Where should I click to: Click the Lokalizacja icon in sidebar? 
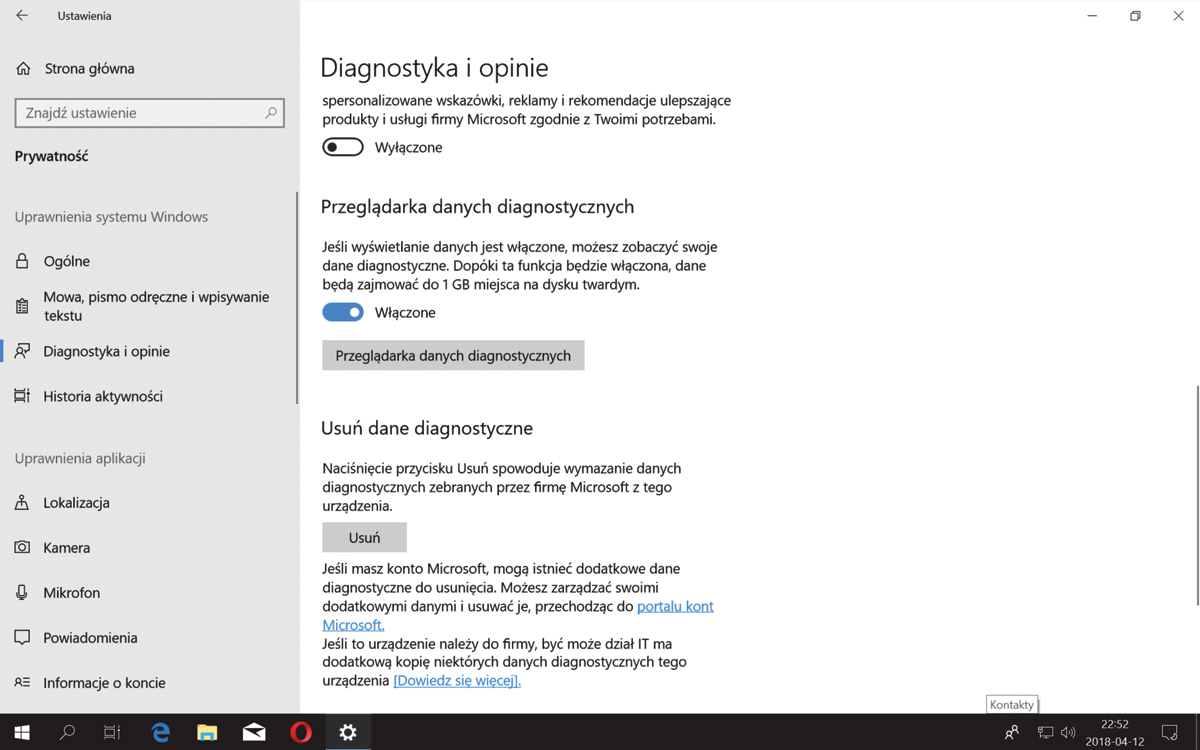click(22, 503)
